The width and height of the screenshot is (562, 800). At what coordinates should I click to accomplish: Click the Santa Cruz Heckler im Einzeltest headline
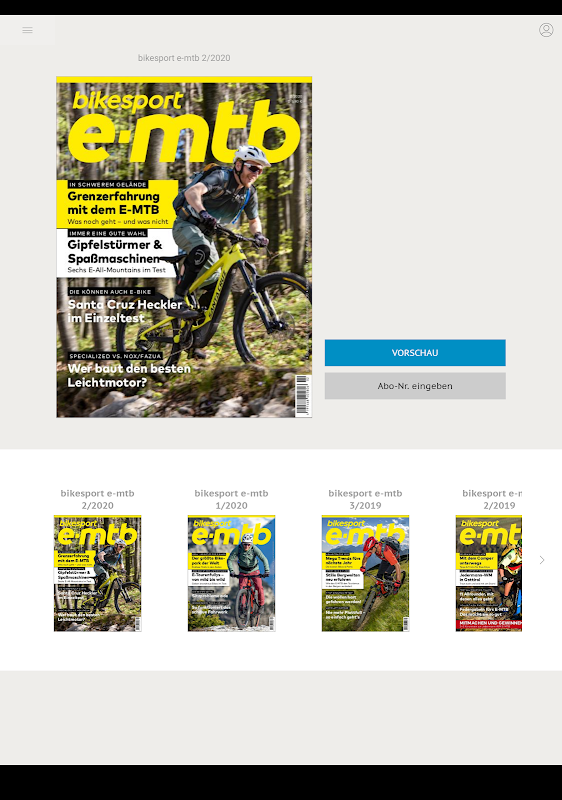[125, 311]
